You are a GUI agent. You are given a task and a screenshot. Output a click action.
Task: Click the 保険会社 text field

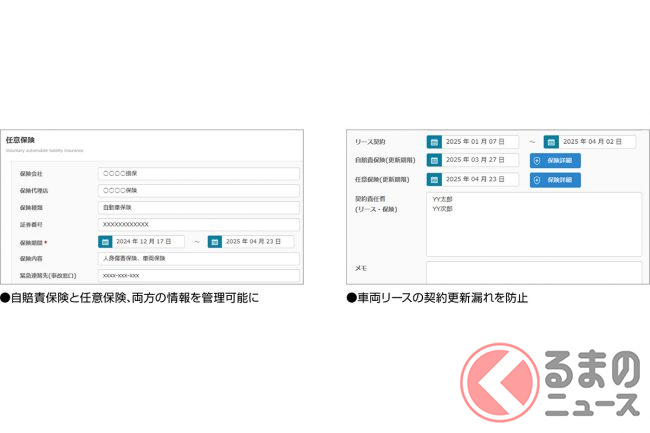coord(198,173)
